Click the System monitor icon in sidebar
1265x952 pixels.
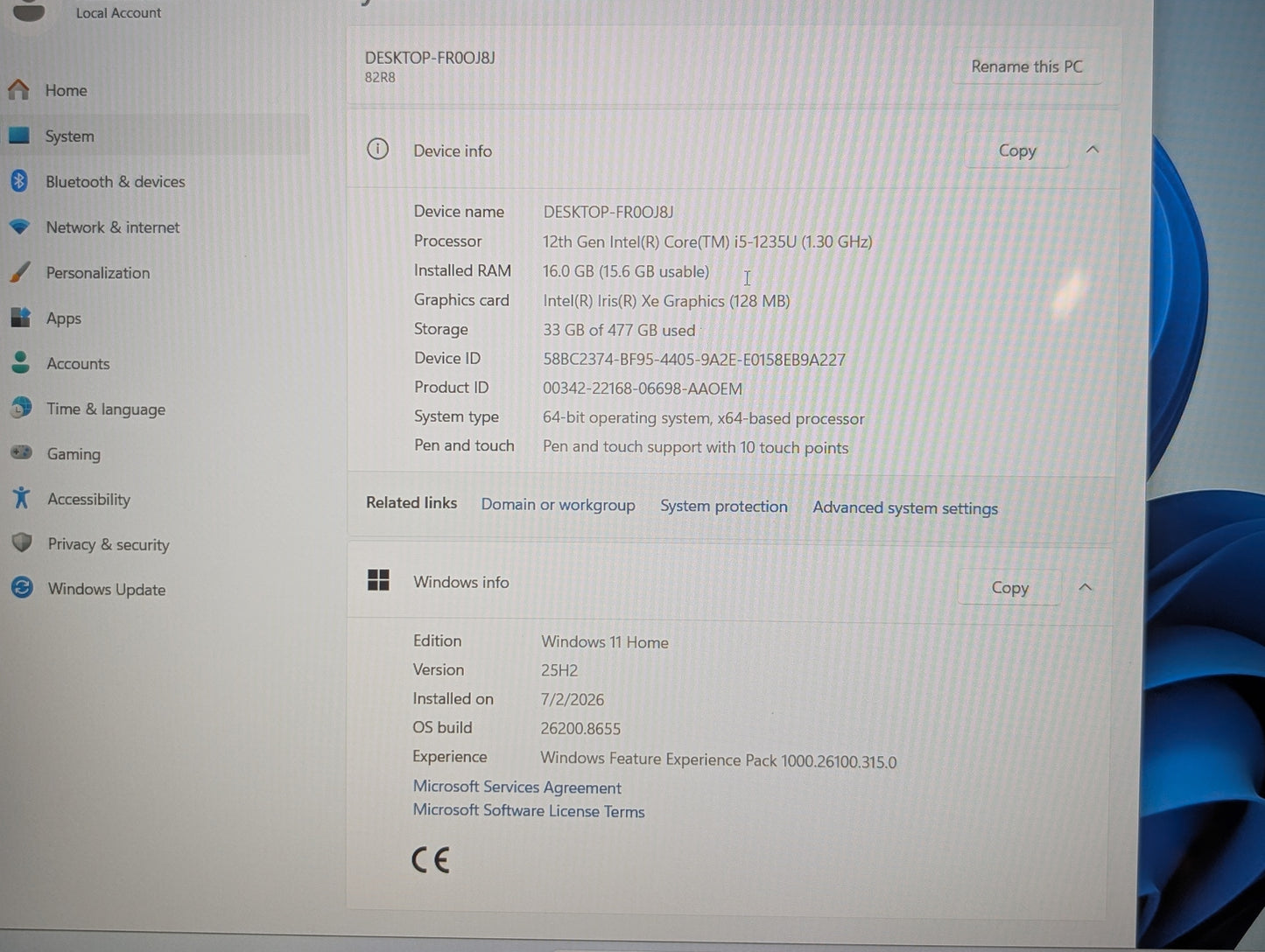(x=18, y=136)
